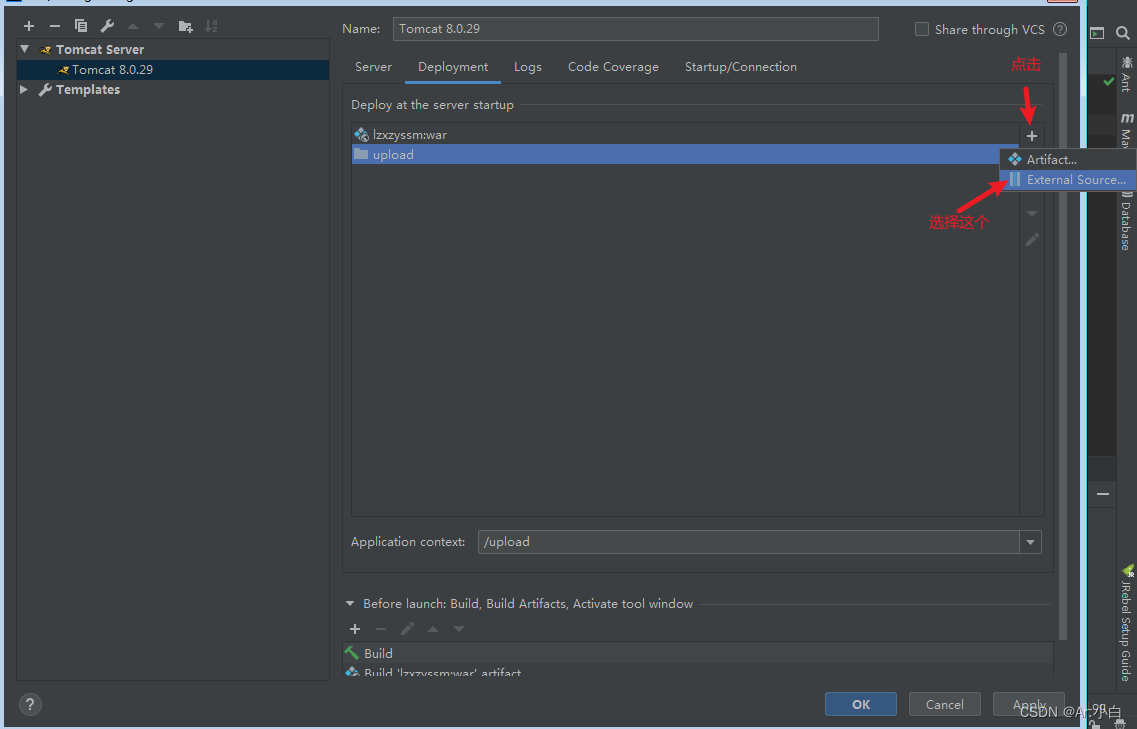
Task: Select the Build before-launch task
Action: tap(698, 654)
